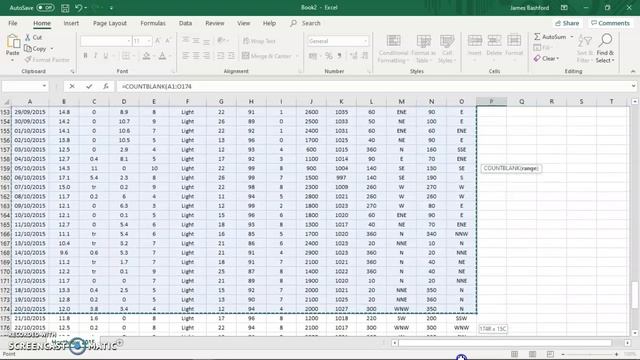This screenshot has width=640, height=360.
Task: Click the AutoSum sigma button
Action: (x=550, y=37)
